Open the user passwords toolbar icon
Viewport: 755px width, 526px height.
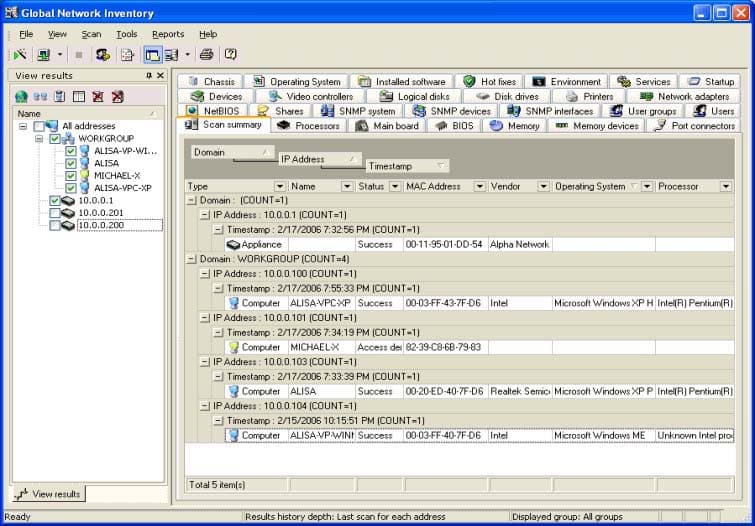pyautogui.click(x=103, y=54)
